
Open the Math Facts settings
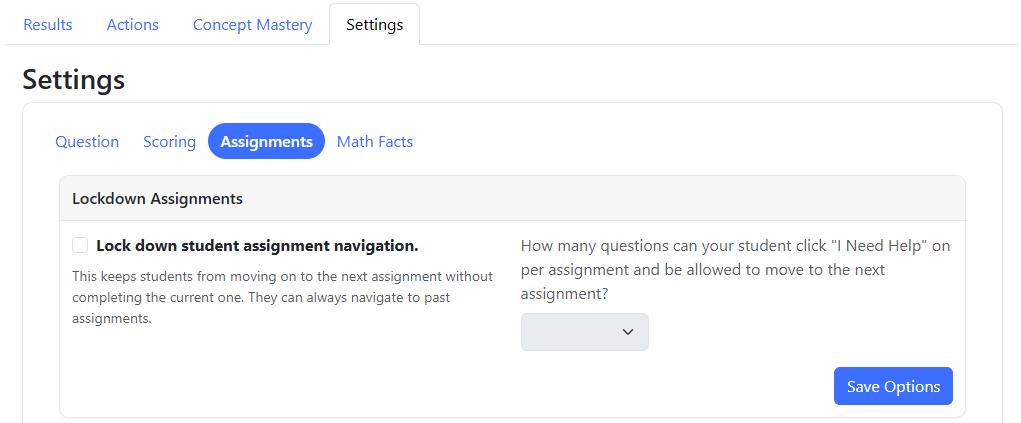tap(375, 141)
